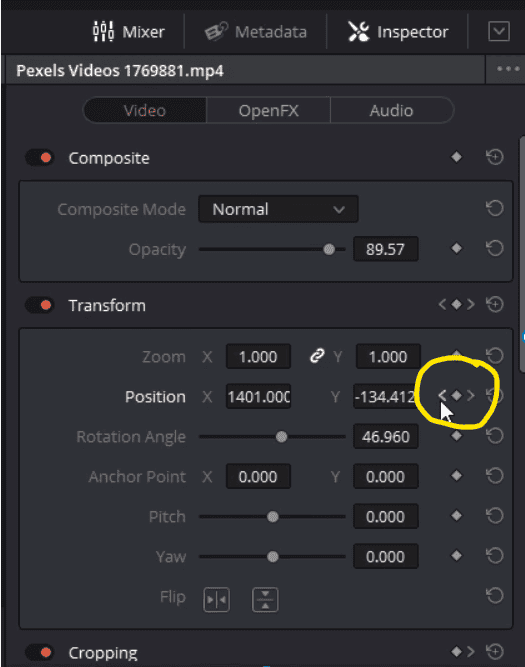Reset Anchor Point values

[494, 476]
